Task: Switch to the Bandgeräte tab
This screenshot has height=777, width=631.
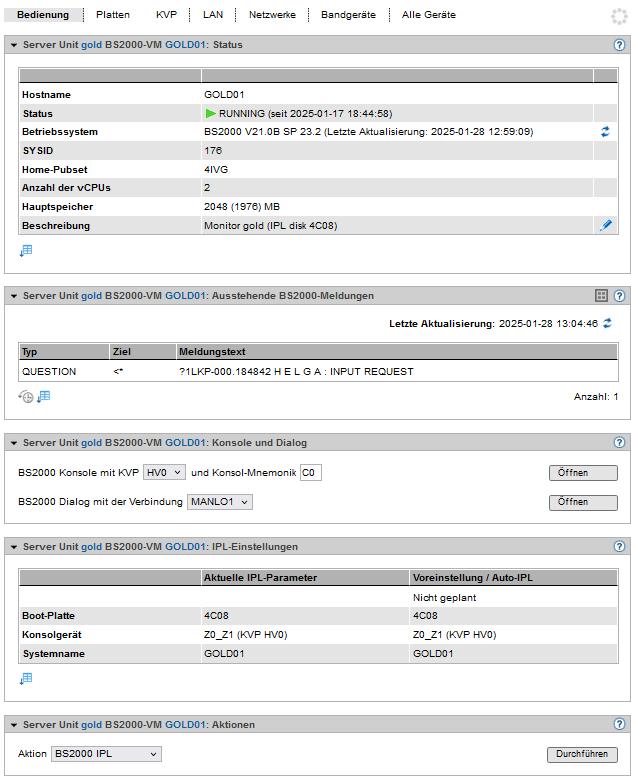Action: point(350,15)
